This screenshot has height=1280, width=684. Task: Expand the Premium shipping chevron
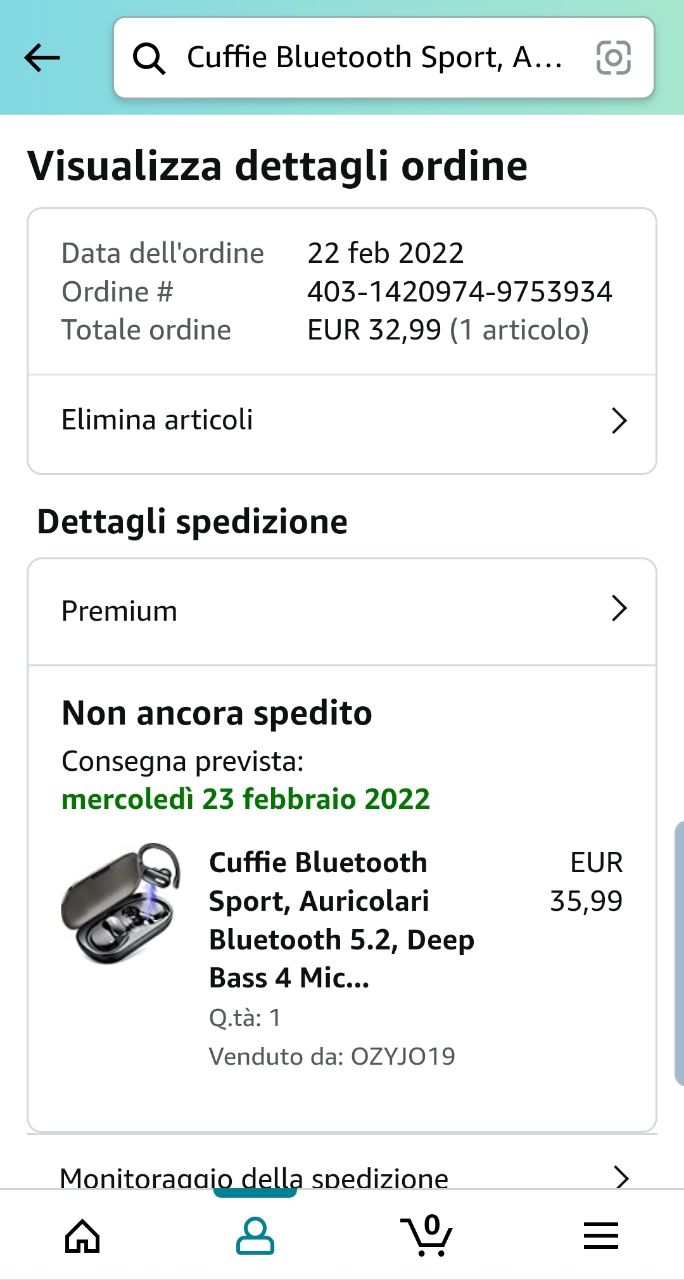click(x=619, y=609)
